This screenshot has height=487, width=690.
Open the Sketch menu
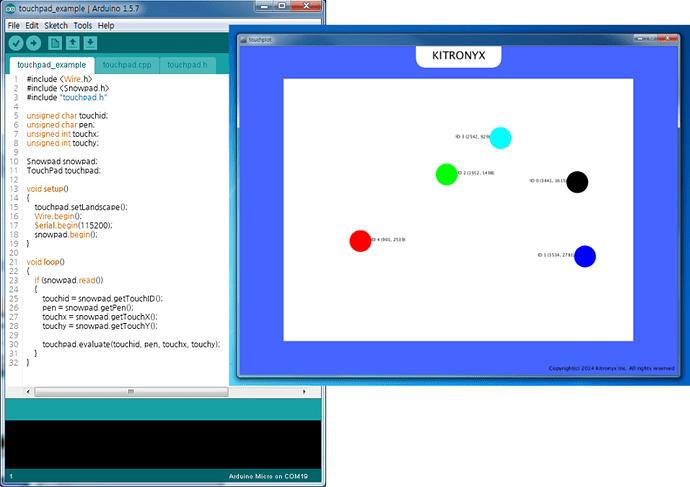56,26
